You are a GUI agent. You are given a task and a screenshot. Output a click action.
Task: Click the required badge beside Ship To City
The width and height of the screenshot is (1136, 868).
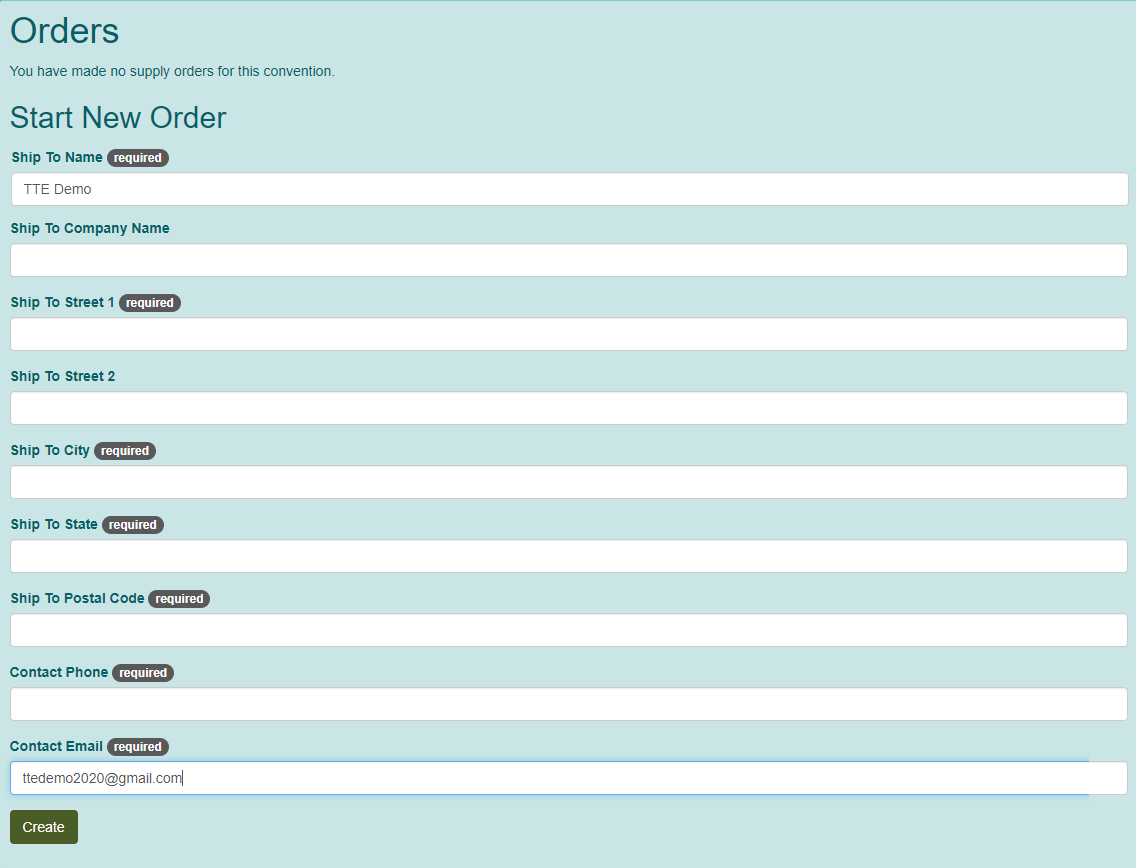[125, 451]
